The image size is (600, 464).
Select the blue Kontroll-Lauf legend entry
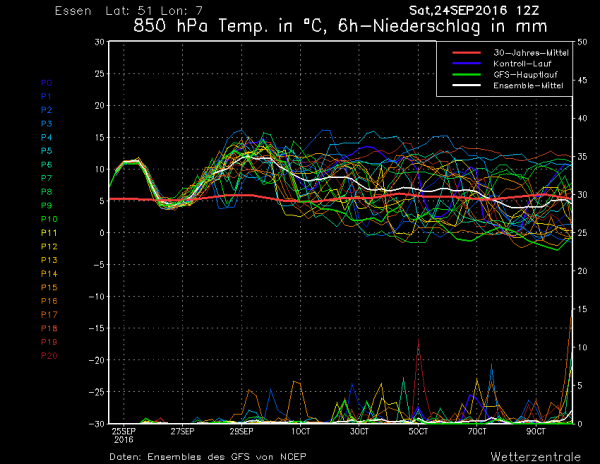click(x=509, y=62)
